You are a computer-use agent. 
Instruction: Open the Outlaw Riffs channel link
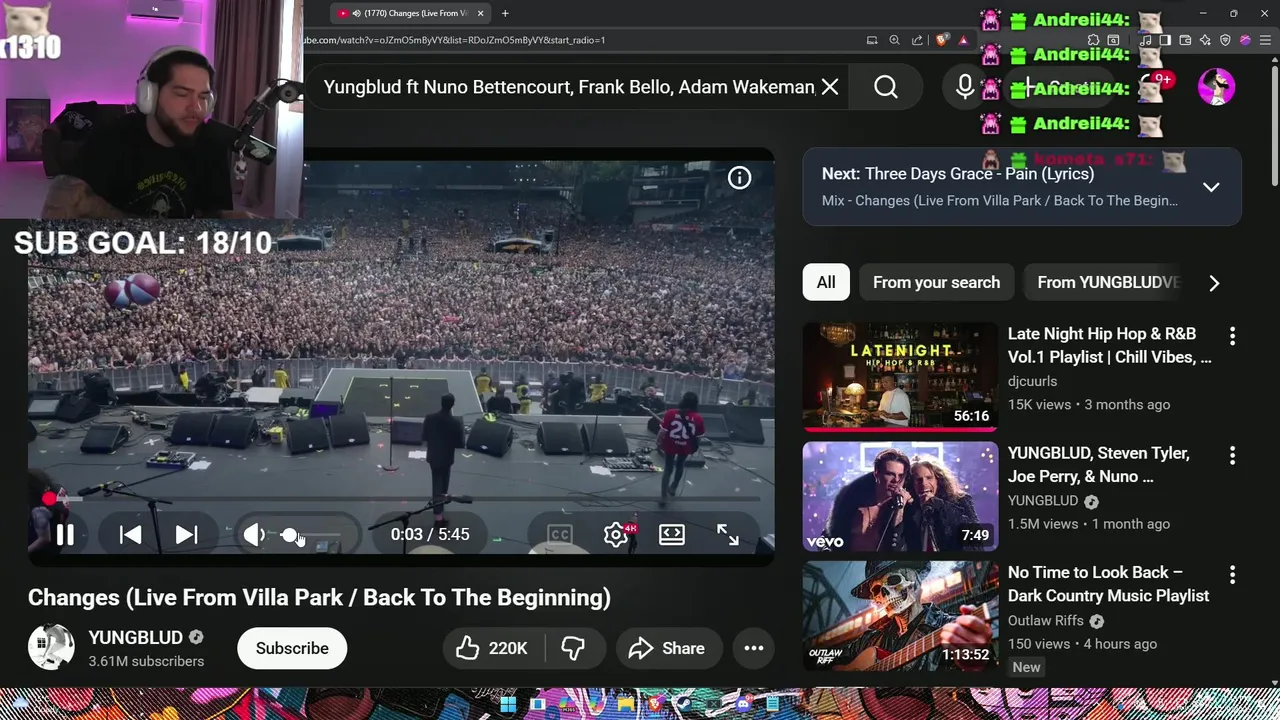click(x=1045, y=620)
